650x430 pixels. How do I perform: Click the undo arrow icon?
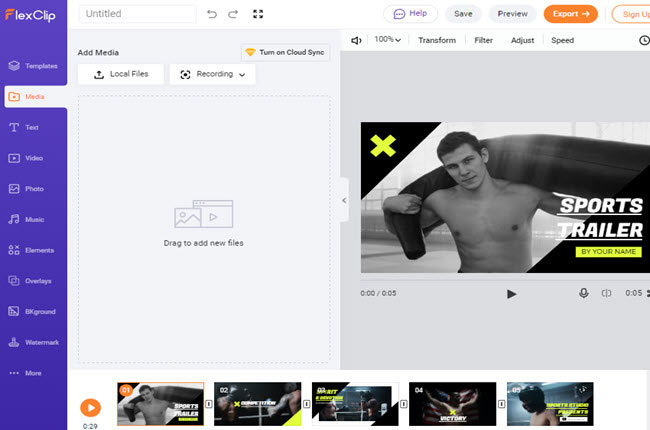click(x=211, y=14)
